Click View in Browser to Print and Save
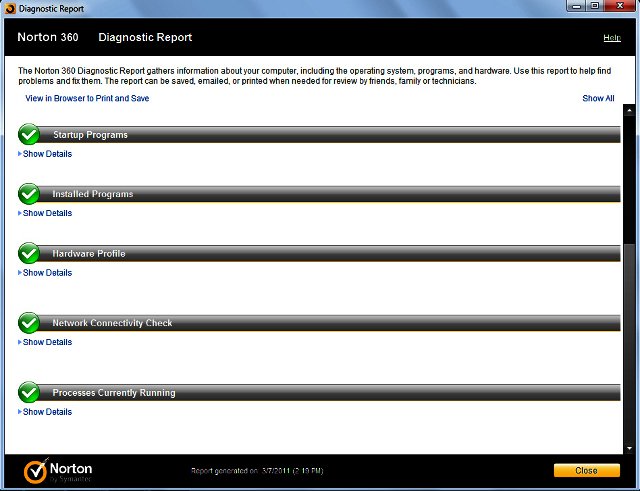 87,98
